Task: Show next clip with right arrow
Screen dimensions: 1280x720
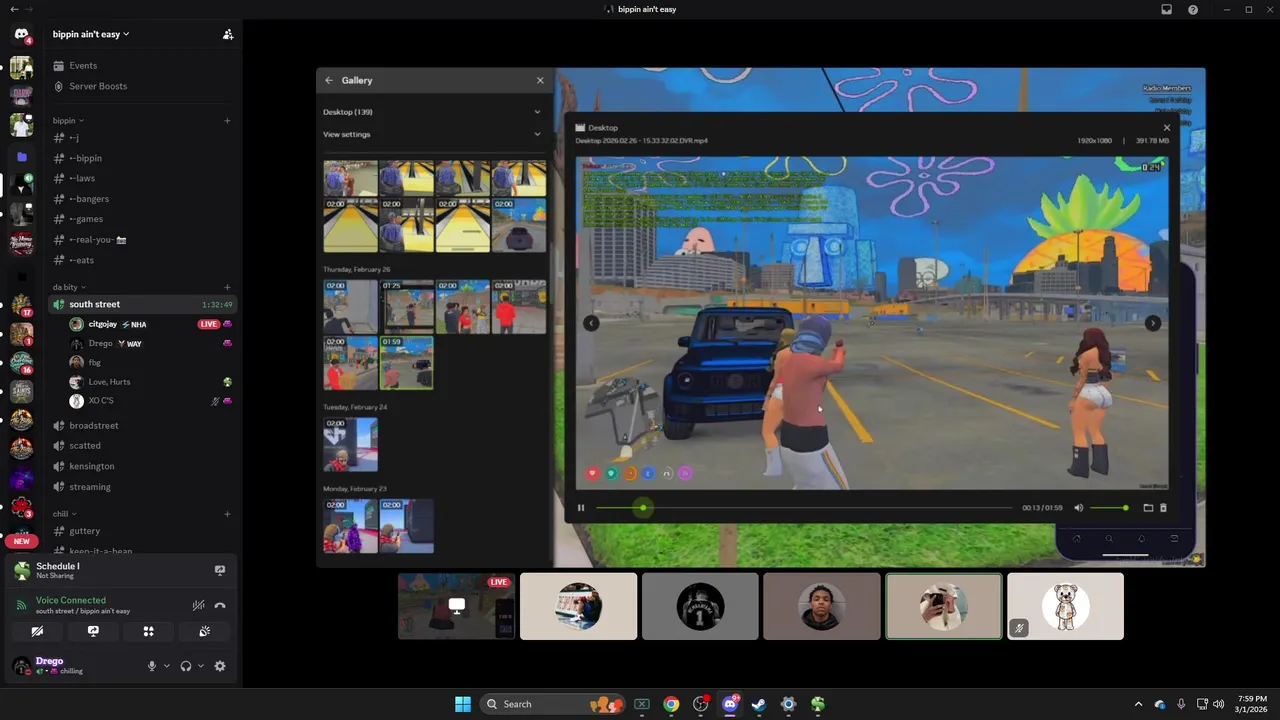Action: tap(1153, 323)
